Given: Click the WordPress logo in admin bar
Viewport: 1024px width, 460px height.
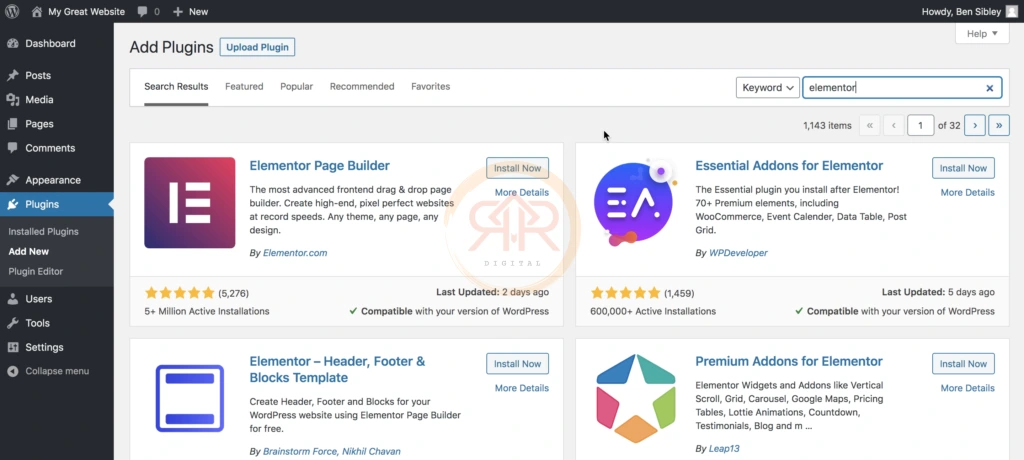Looking at the screenshot, I should pos(12,12).
